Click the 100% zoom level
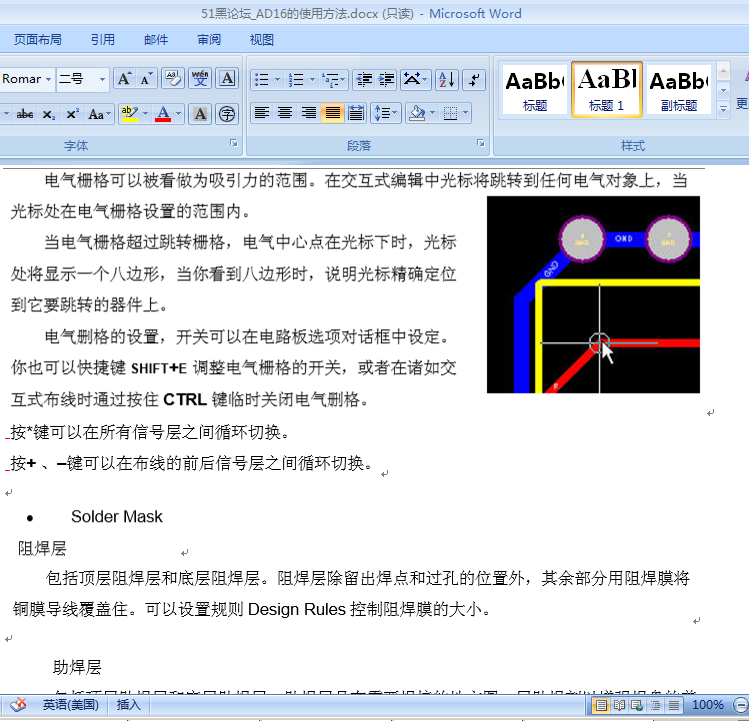Viewport: 749px width, 721px height. click(707, 705)
